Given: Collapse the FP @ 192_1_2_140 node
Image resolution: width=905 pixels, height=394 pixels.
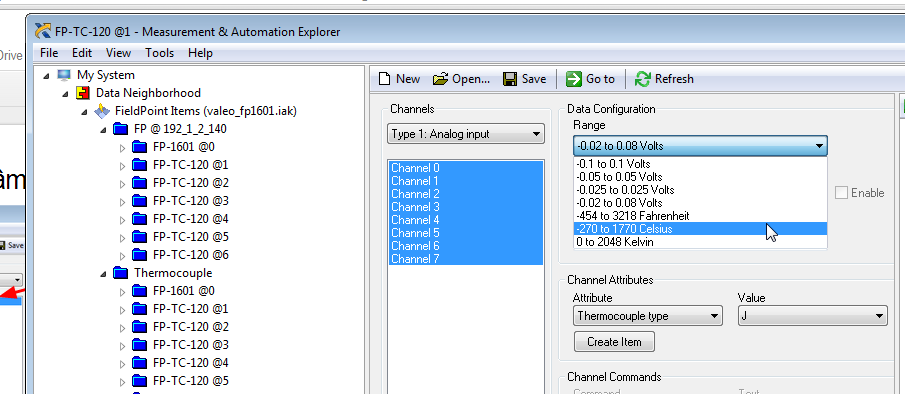Looking at the screenshot, I should (103, 129).
